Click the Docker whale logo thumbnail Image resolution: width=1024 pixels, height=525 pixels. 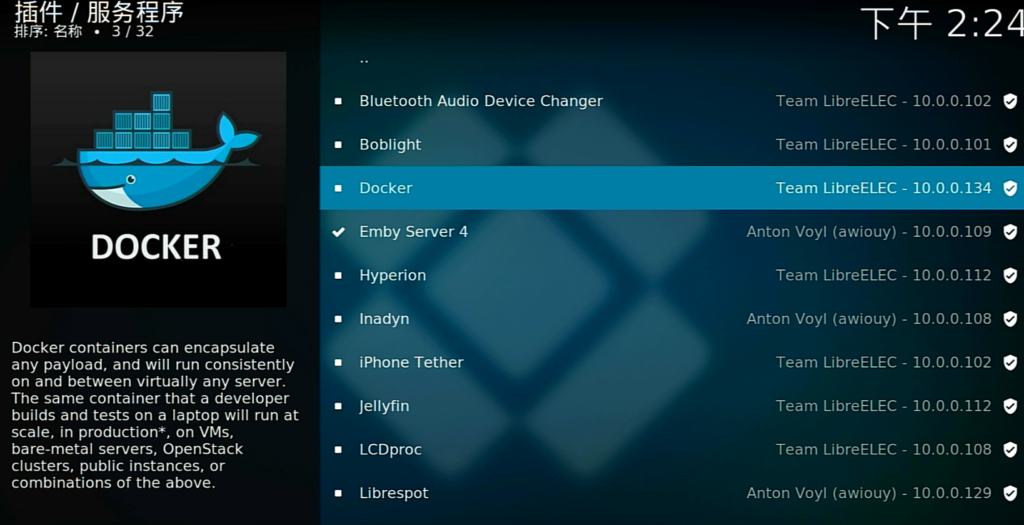[158, 180]
